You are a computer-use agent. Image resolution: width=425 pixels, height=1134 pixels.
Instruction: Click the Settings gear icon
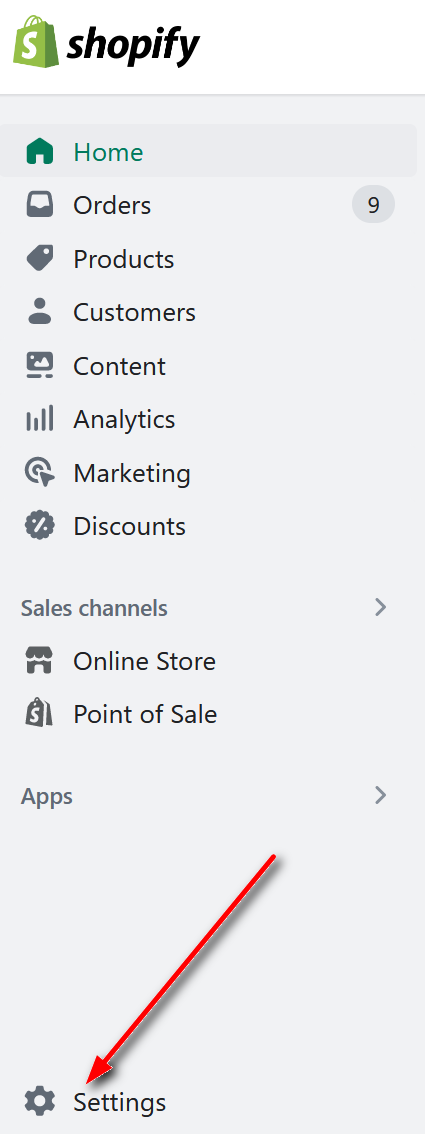click(x=40, y=1102)
